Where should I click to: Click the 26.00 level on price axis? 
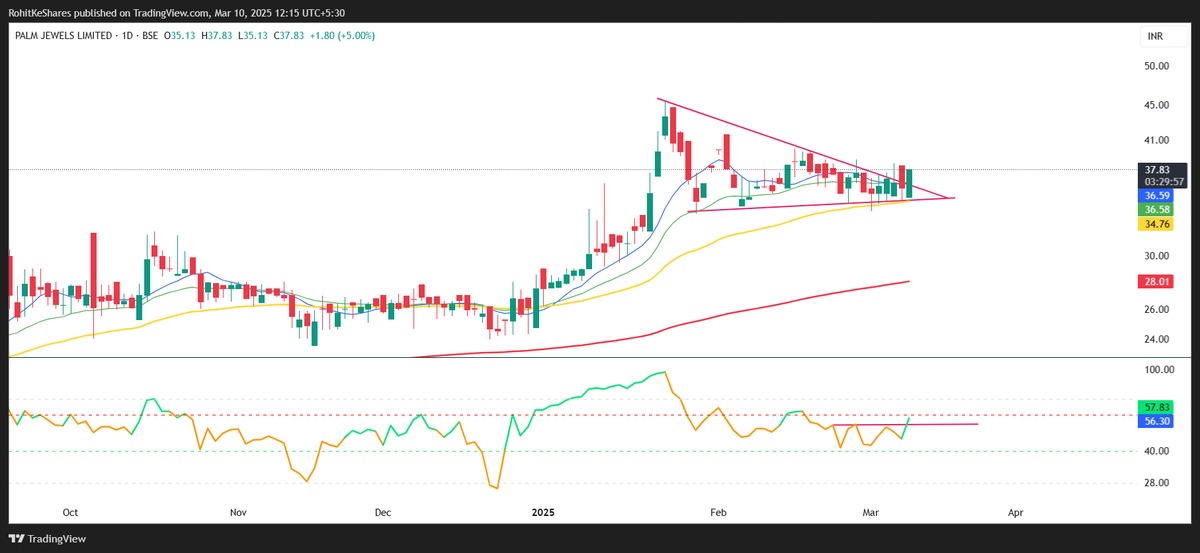tap(1157, 310)
